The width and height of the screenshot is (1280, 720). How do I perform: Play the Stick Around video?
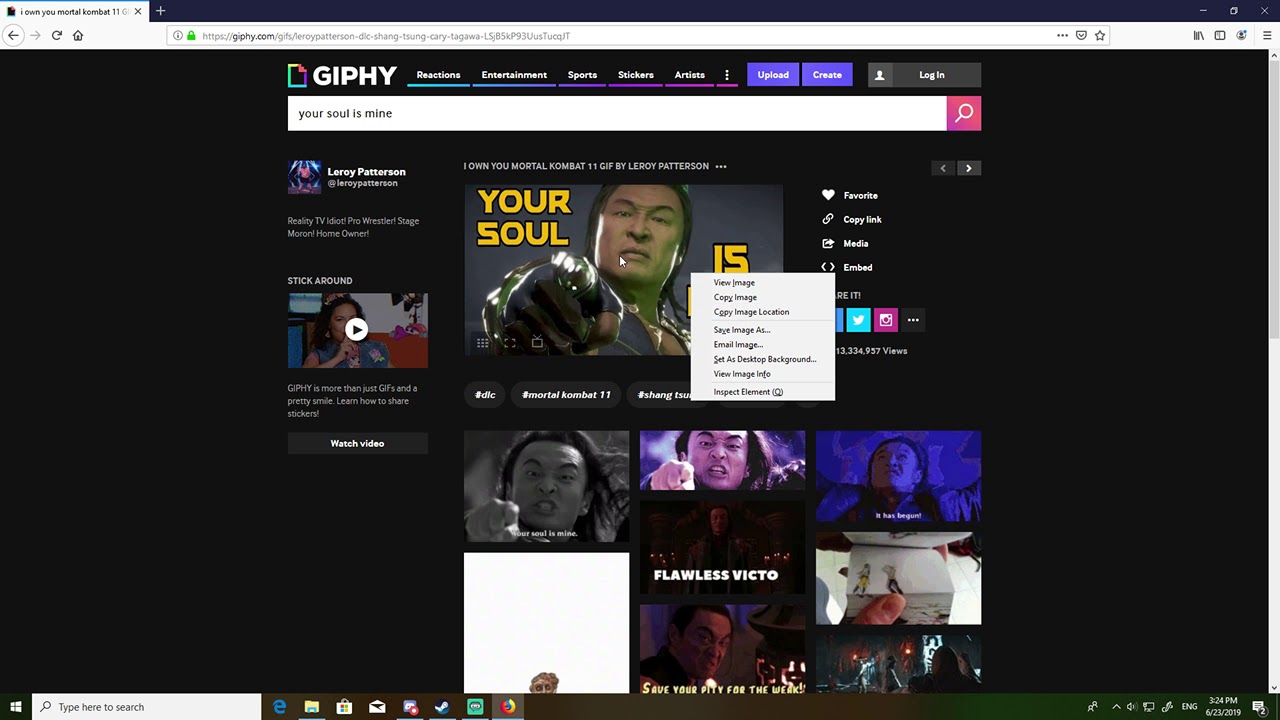click(357, 329)
